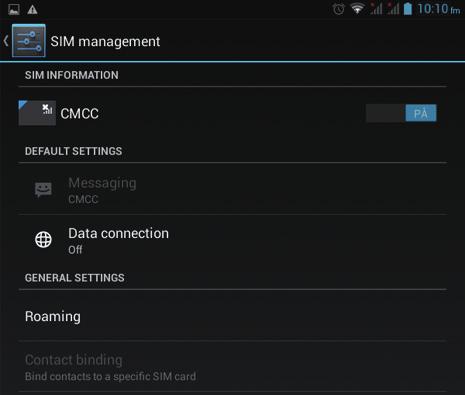Screen dimensions: 465x395
Task: Tap the picture notification icon in status bar
Action: pos(14,10)
